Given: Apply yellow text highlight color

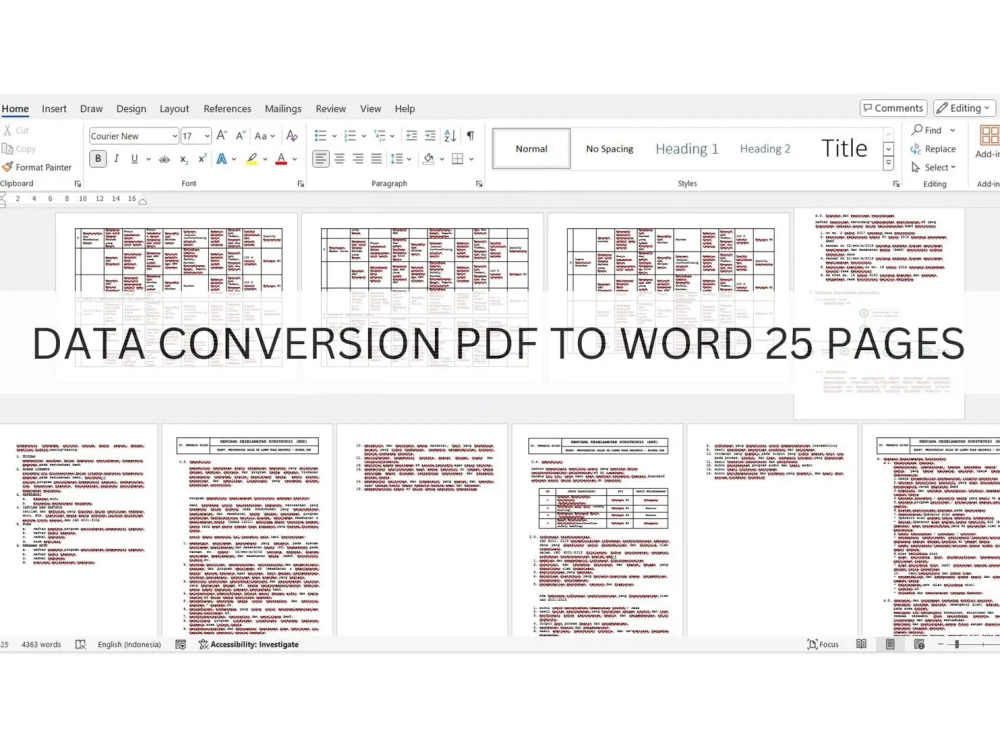Looking at the screenshot, I should tap(252, 159).
